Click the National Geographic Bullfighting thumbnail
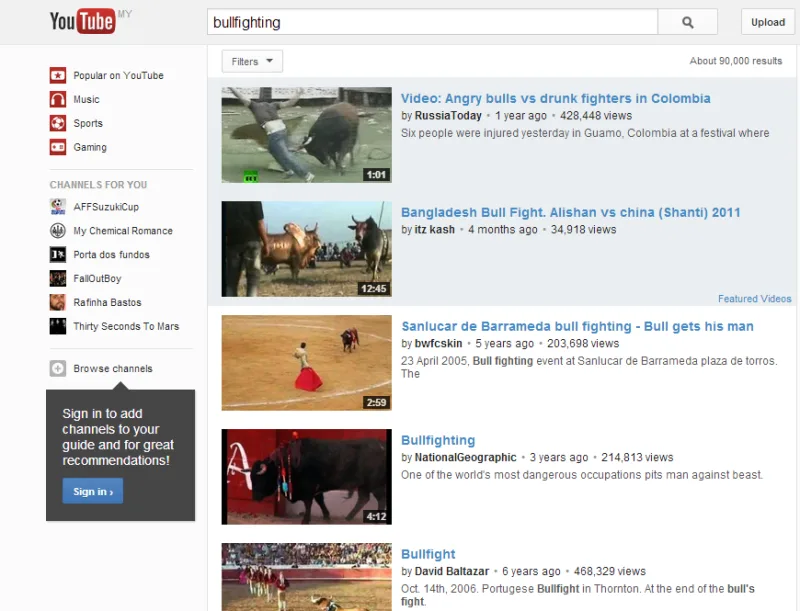 (x=306, y=477)
